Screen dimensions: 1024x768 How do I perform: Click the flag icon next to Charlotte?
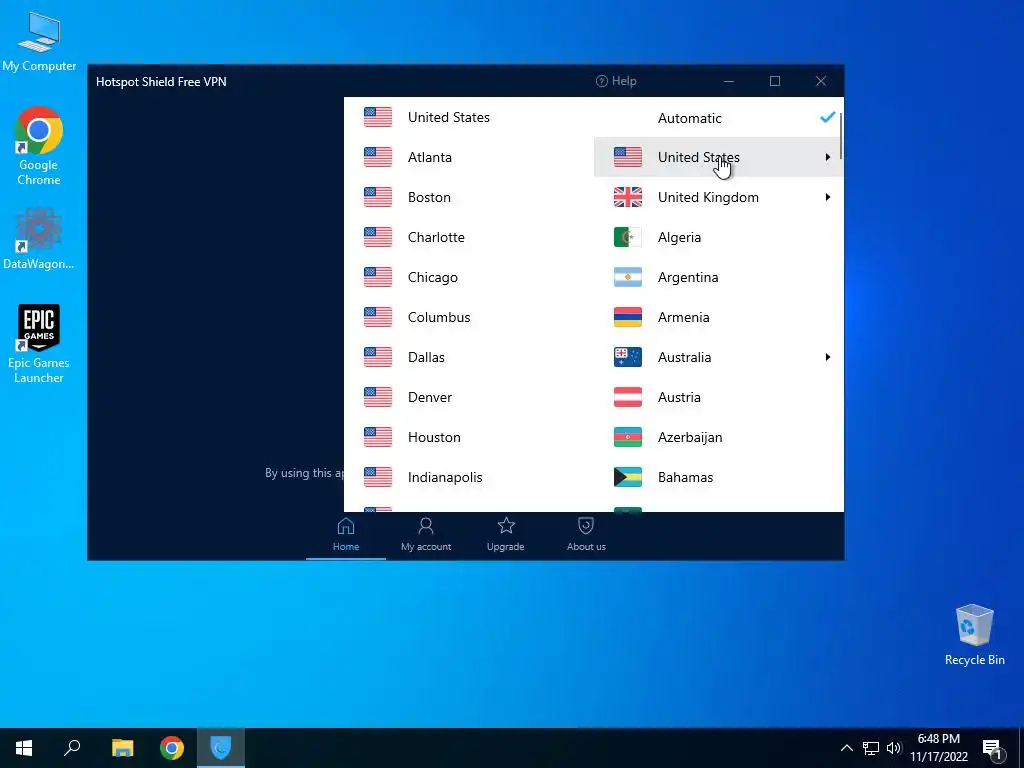click(x=378, y=237)
